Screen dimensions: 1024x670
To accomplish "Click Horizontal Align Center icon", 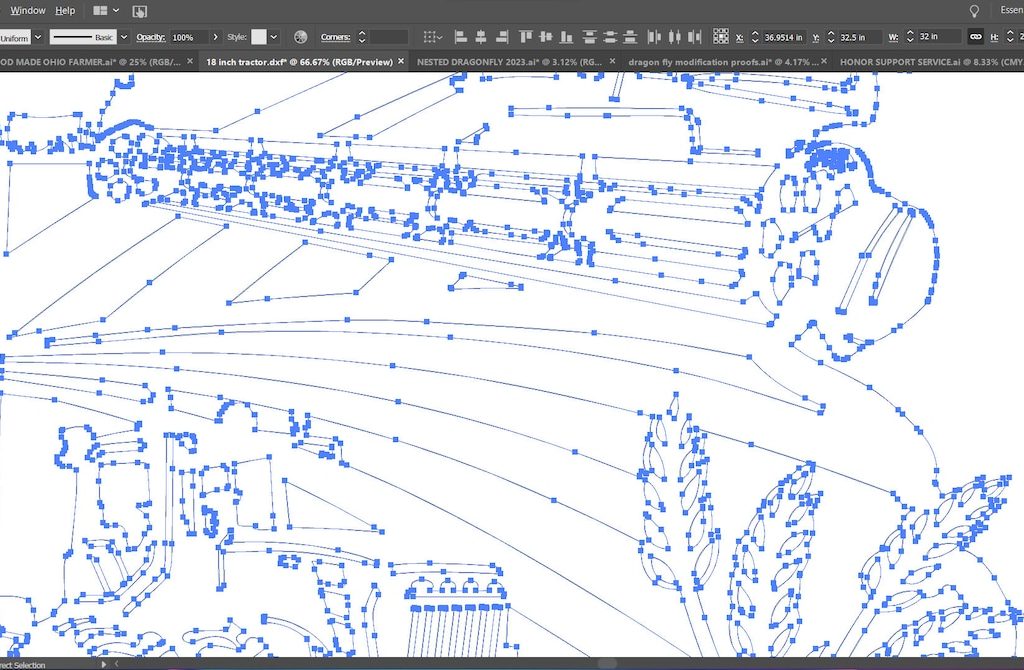I will tap(480, 37).
